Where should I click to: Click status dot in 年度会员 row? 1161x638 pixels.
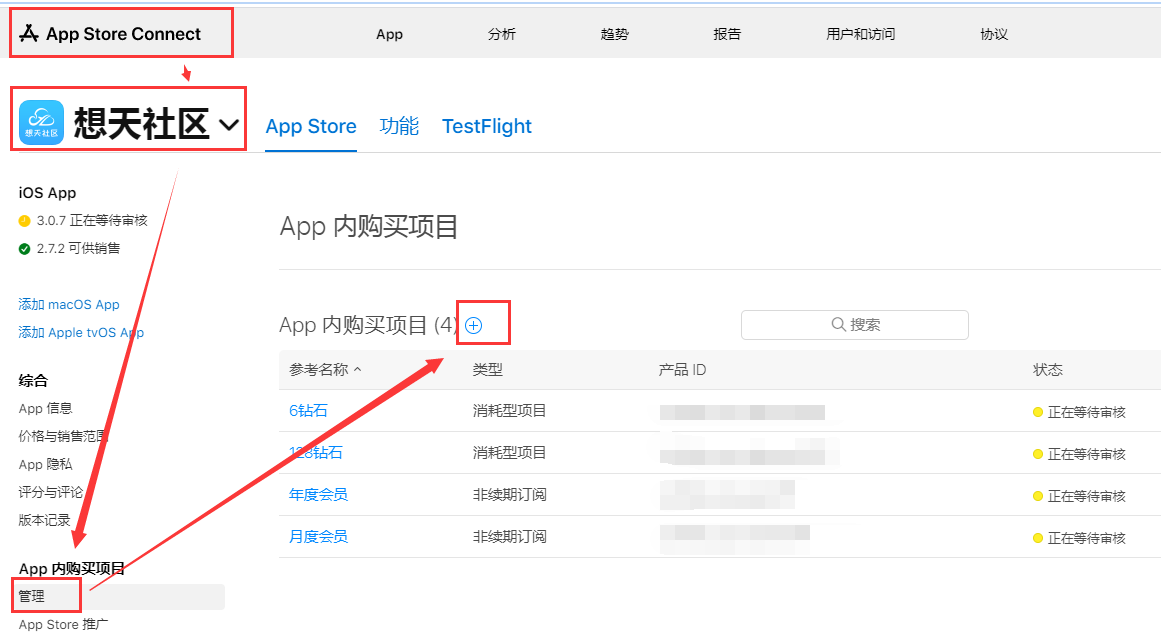pyautogui.click(x=1038, y=496)
